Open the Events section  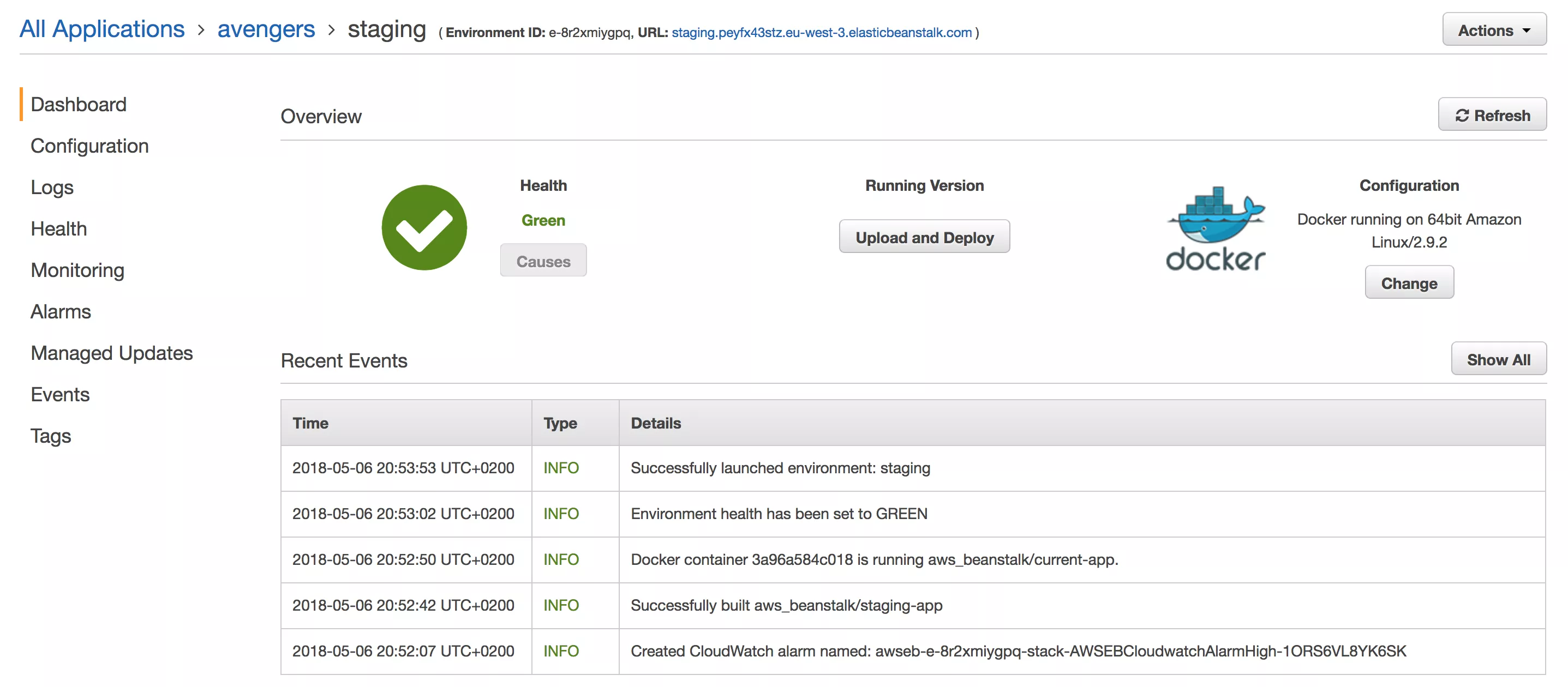(x=59, y=394)
